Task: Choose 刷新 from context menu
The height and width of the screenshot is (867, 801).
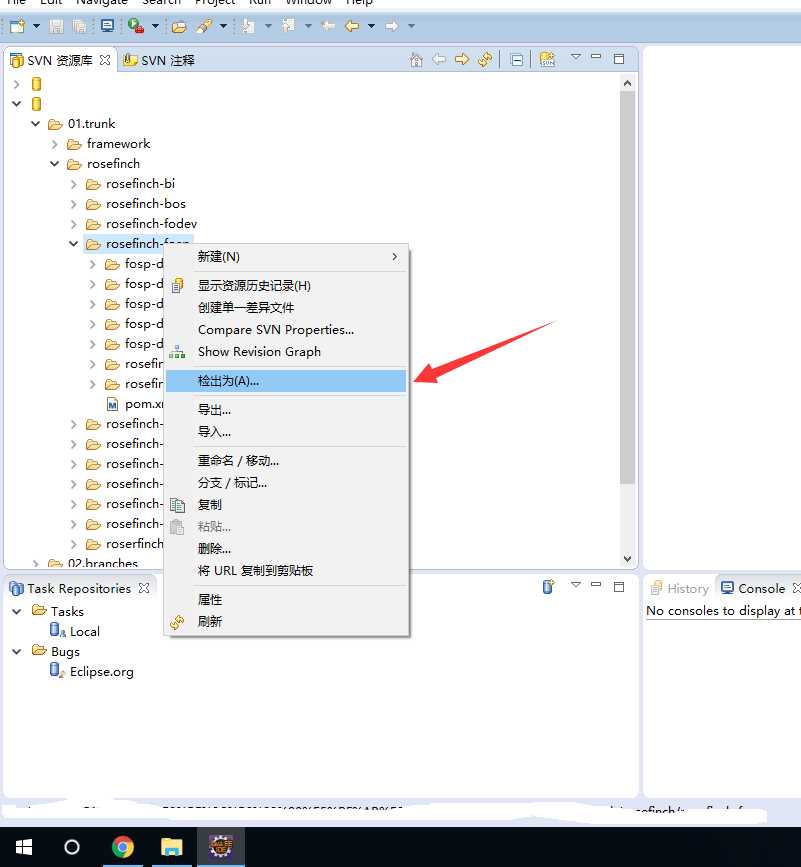Action: 286,622
